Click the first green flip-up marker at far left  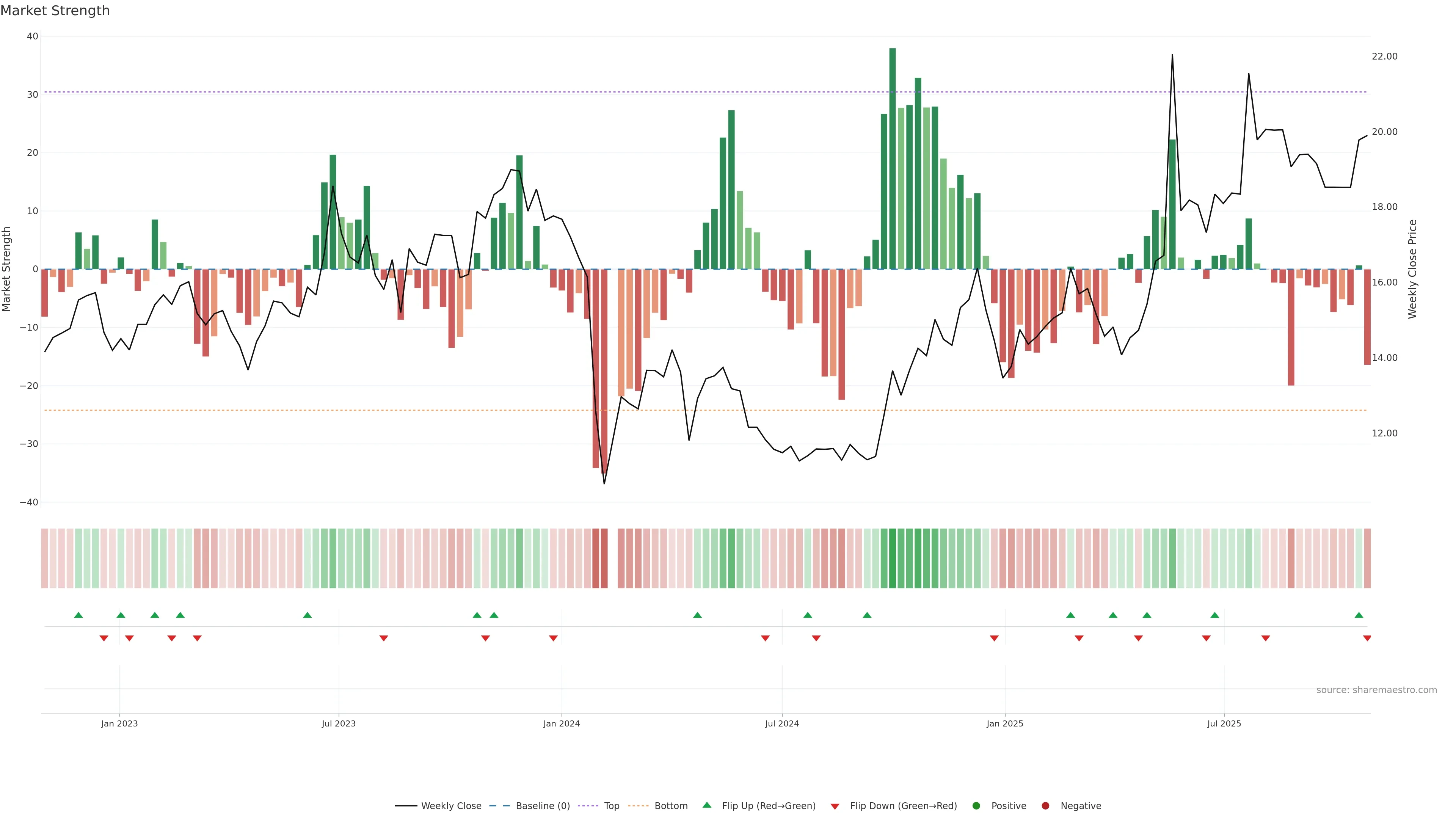coord(78,615)
